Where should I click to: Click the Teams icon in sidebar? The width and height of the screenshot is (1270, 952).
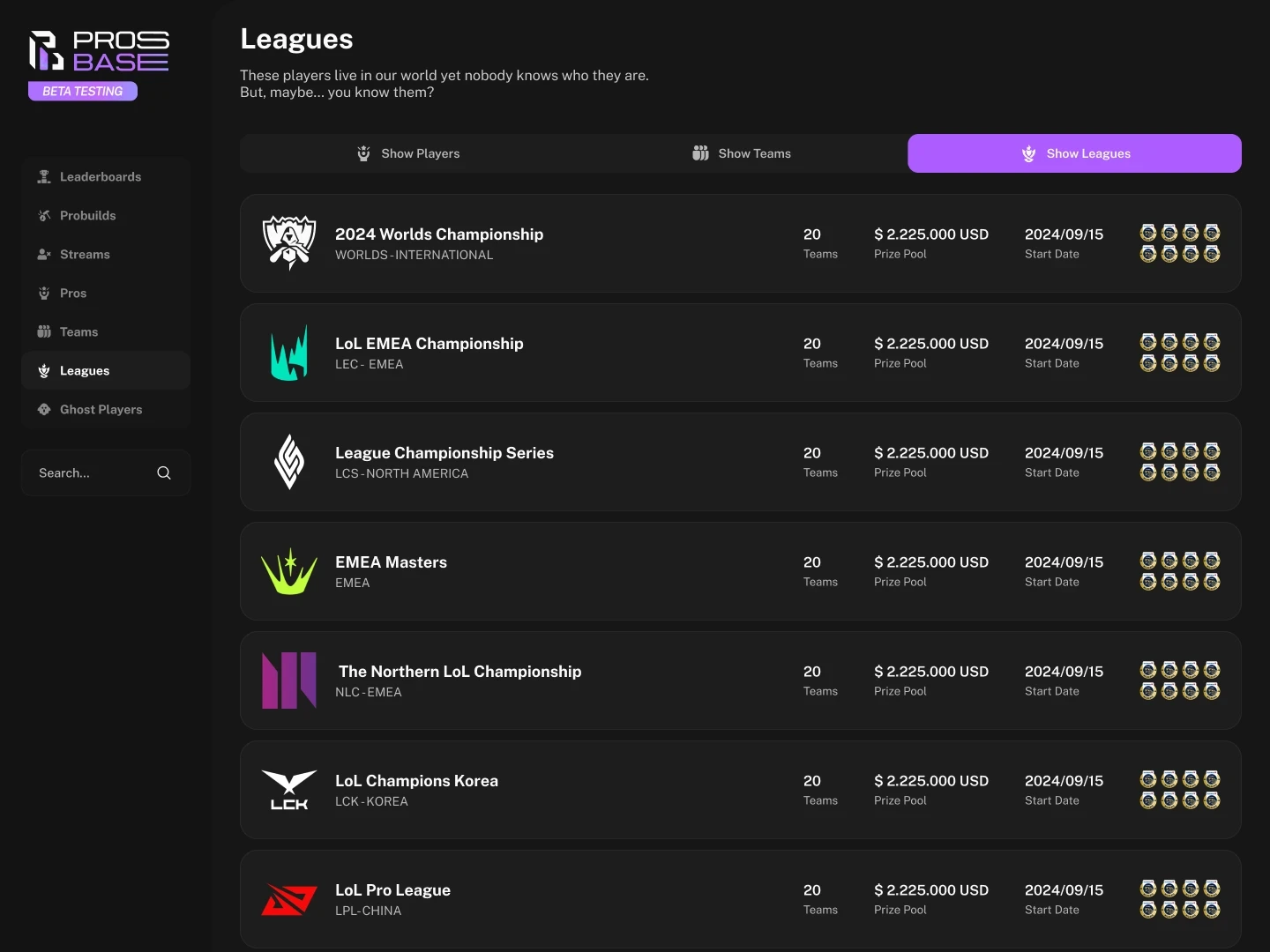(x=44, y=332)
